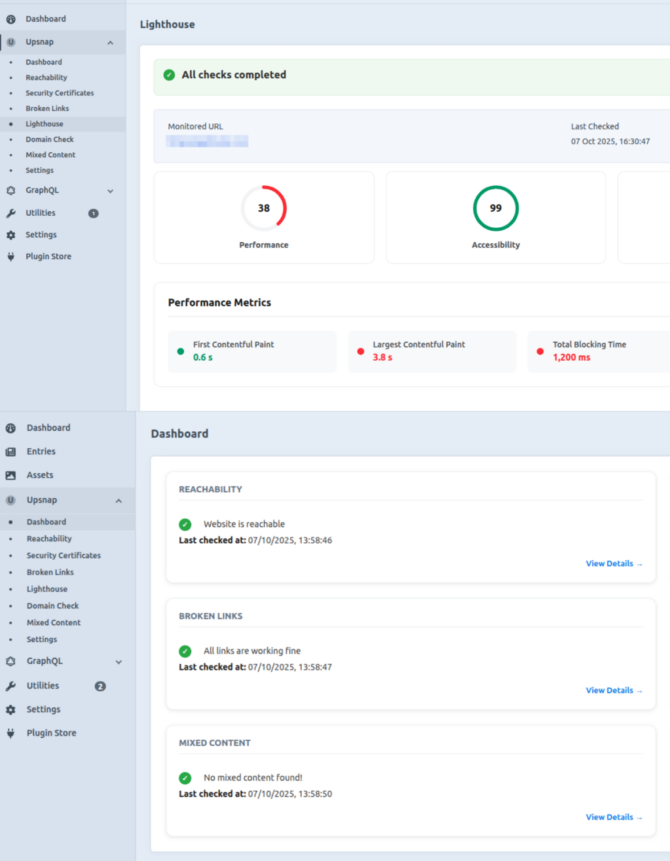Image resolution: width=670 pixels, height=861 pixels.
Task: Open Domain Check in top Upsnap submenu
Action: [x=49, y=139]
